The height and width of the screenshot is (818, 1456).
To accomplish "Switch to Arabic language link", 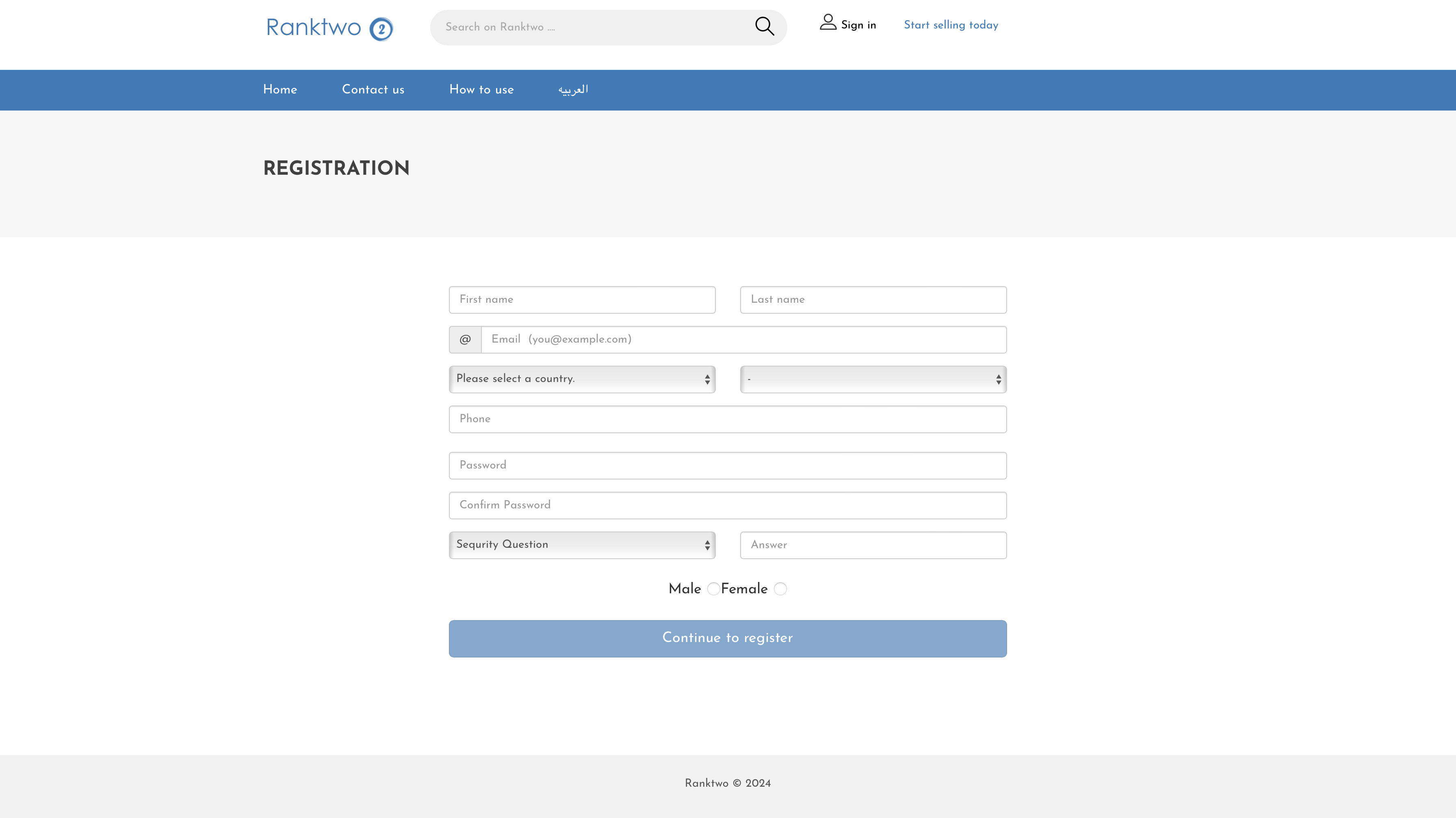I will pyautogui.click(x=573, y=90).
